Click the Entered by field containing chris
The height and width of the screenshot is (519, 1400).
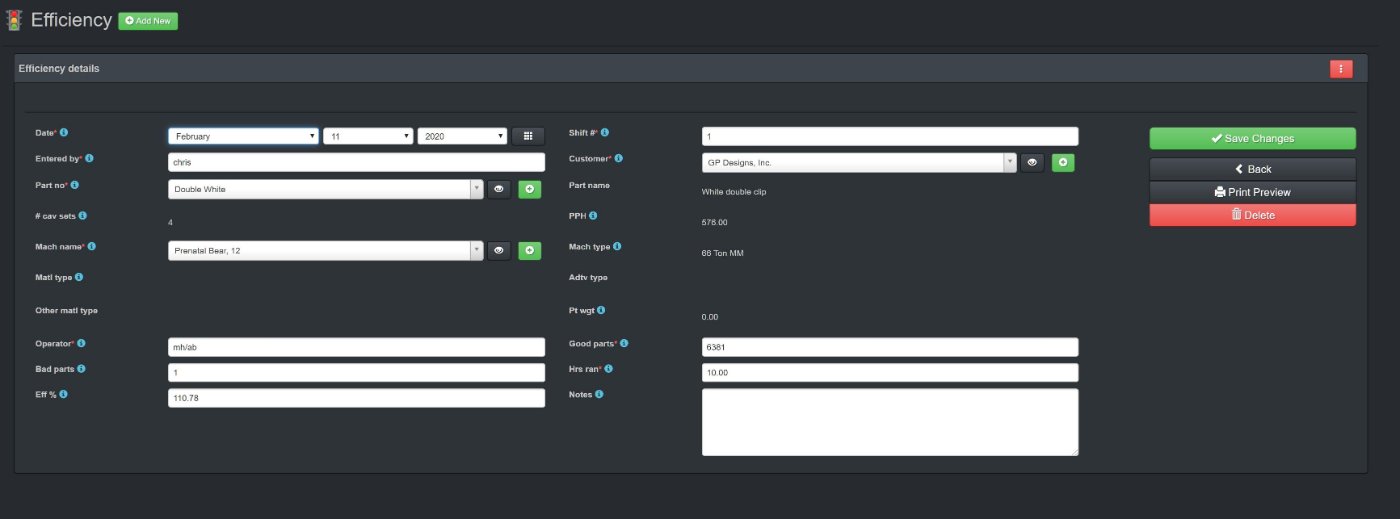357,162
